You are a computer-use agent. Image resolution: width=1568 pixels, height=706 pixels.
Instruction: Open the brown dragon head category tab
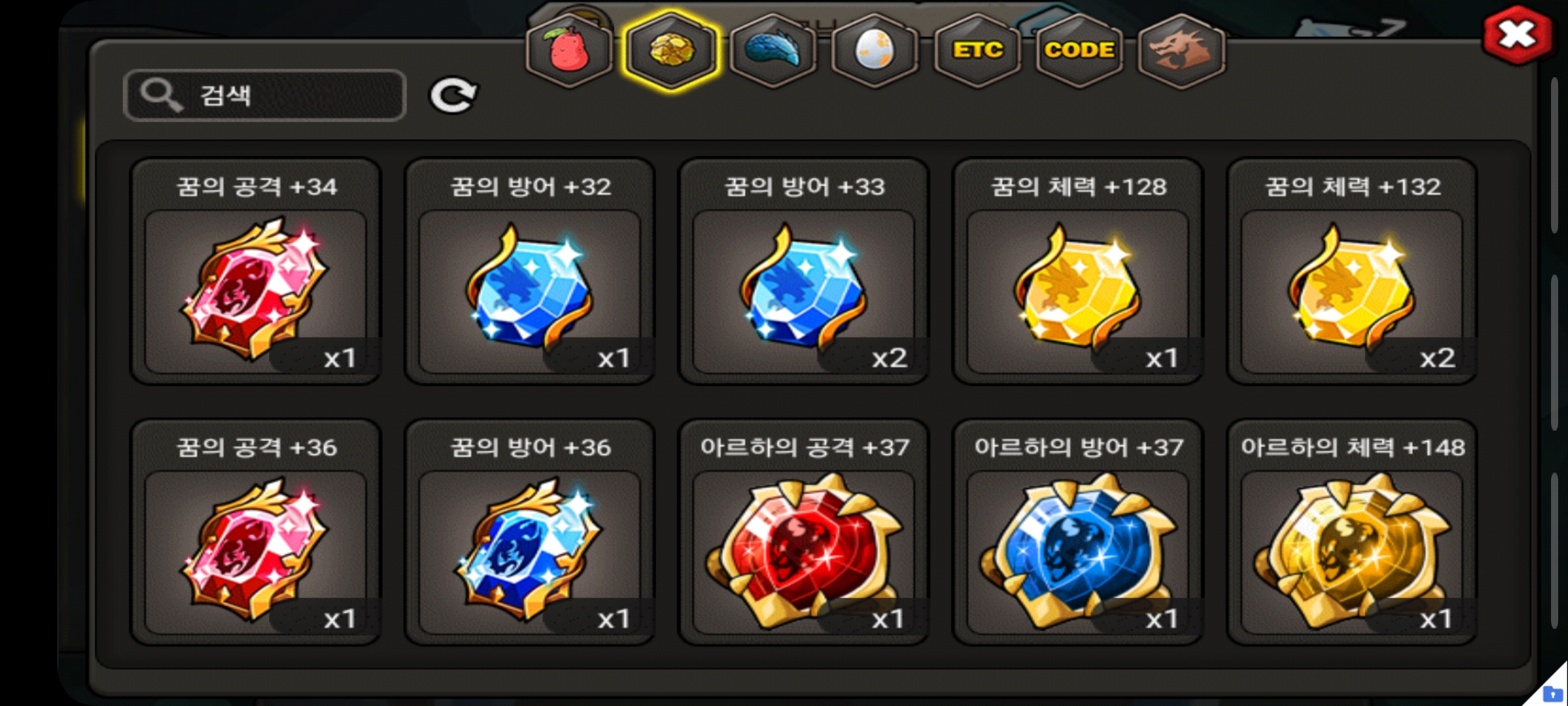(x=1181, y=50)
